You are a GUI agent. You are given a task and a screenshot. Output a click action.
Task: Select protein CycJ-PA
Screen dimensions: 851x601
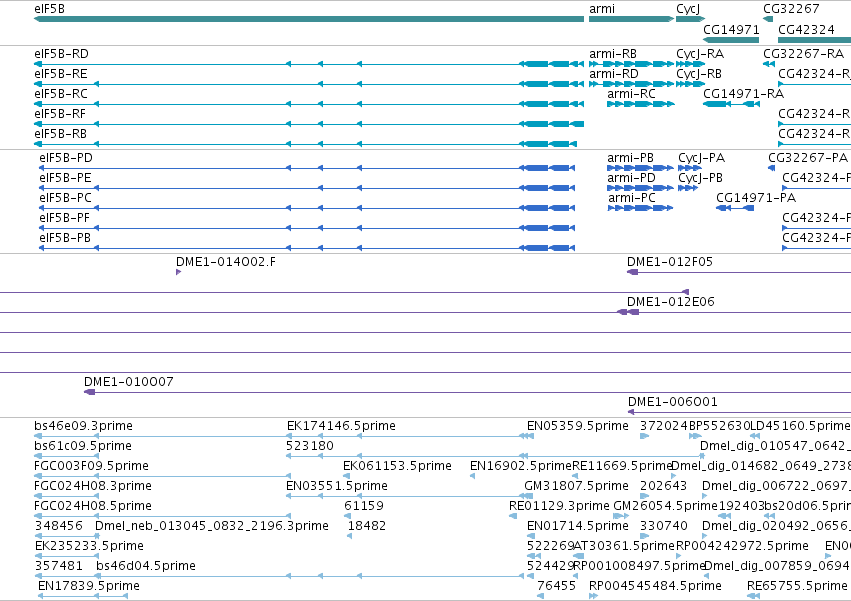tap(701, 158)
